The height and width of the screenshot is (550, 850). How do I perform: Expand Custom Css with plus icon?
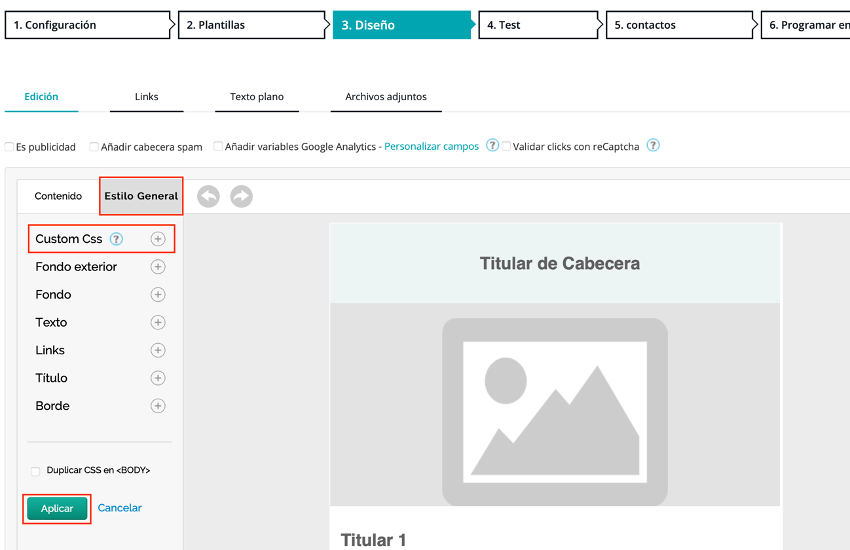pyautogui.click(x=157, y=239)
